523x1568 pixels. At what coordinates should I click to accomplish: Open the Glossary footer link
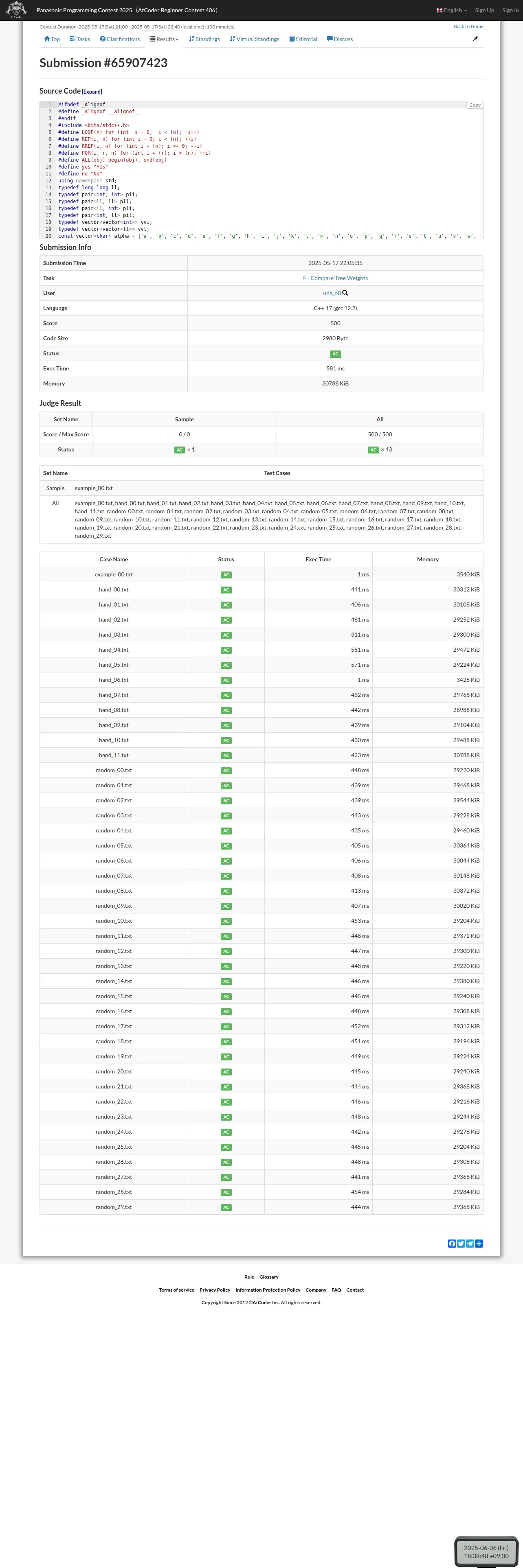tap(268, 1277)
